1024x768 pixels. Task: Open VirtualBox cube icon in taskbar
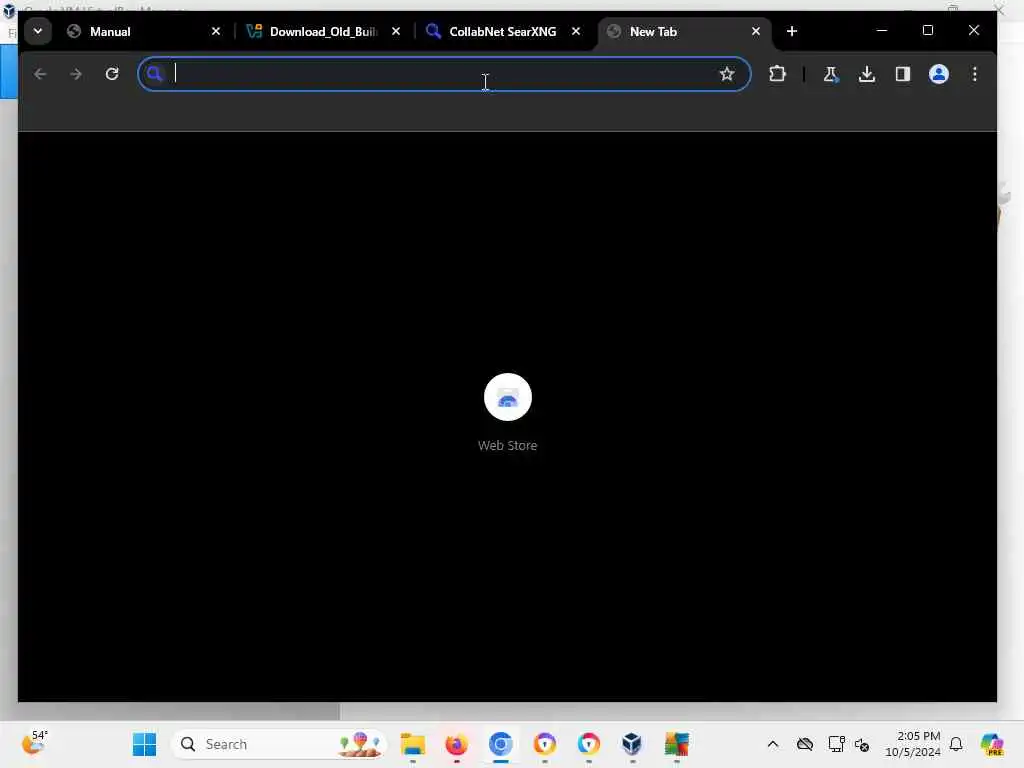tap(632, 744)
